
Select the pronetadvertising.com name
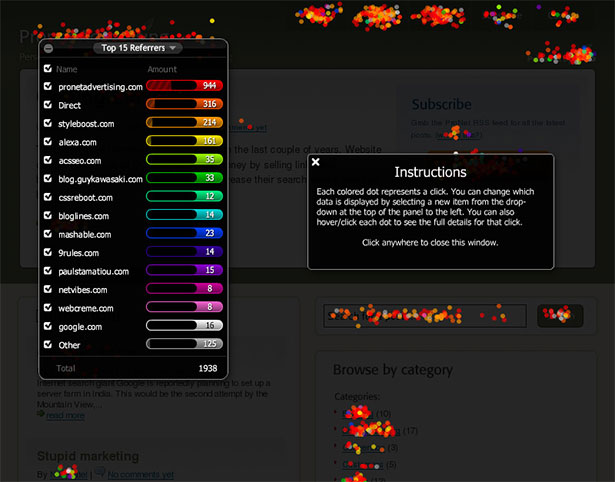point(100,87)
